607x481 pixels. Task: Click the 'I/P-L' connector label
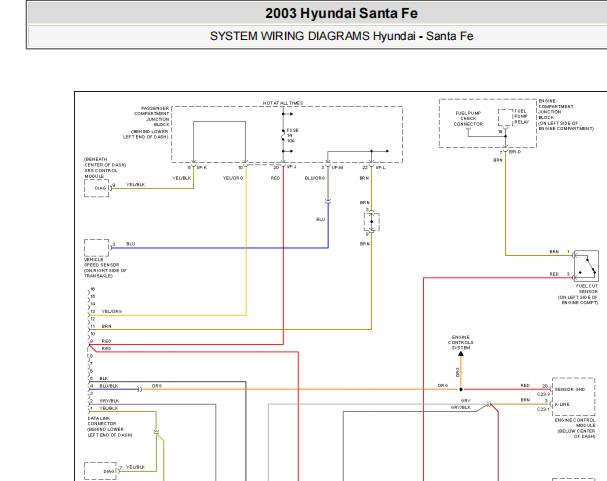click(380, 168)
